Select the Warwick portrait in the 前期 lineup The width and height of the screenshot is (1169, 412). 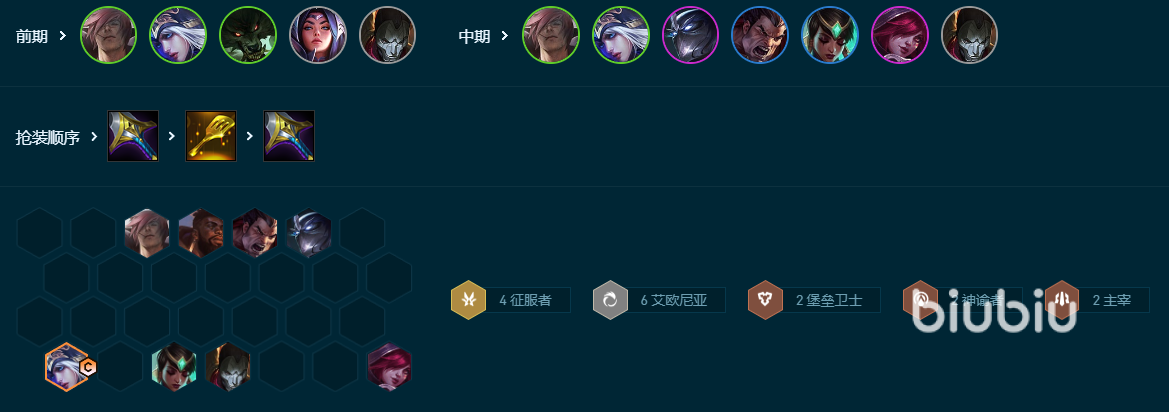(x=248, y=35)
